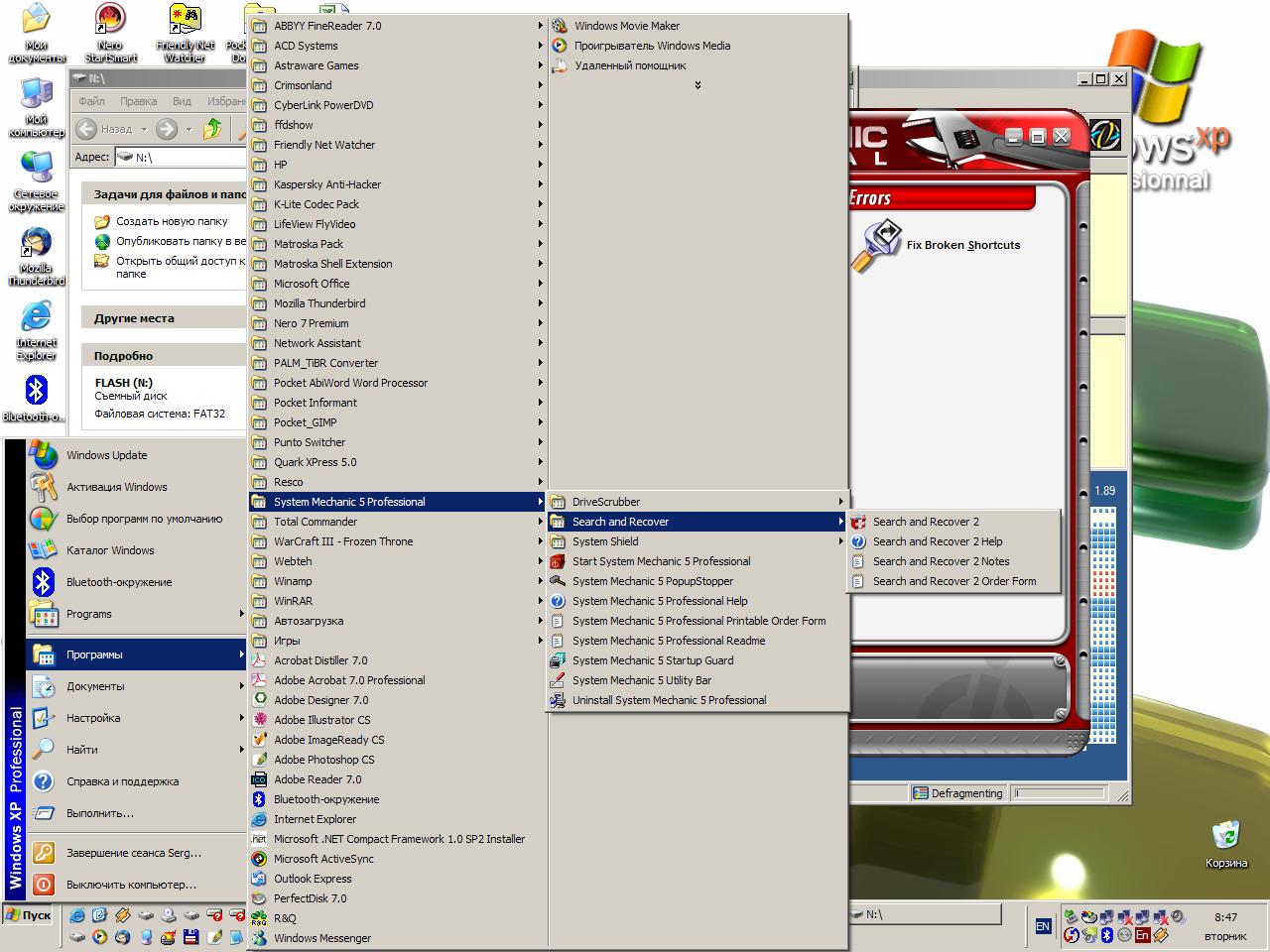The width and height of the screenshot is (1270, 952).
Task: Expand ABBYY FineReader 7.0 folder
Action: [398, 26]
